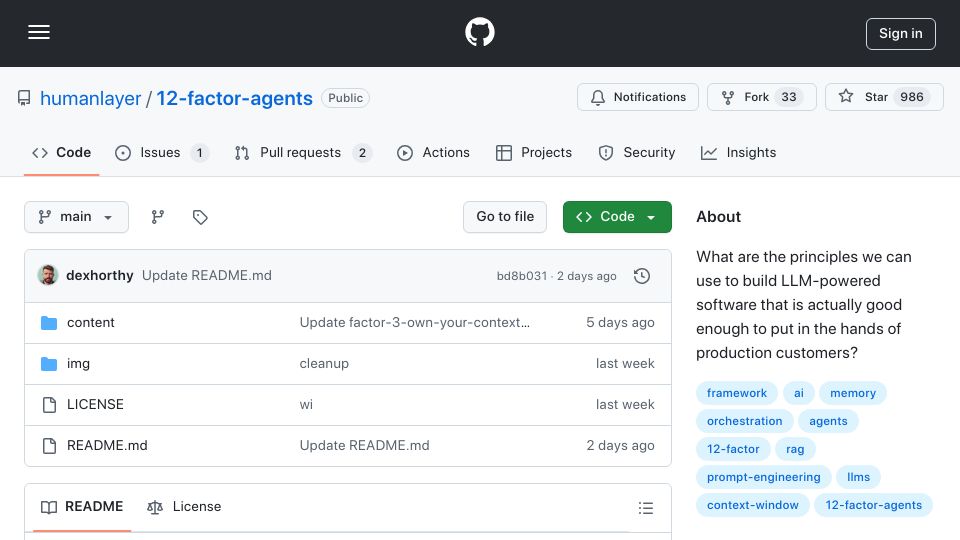Select the License tab
This screenshot has height=540, width=960.
click(184, 507)
